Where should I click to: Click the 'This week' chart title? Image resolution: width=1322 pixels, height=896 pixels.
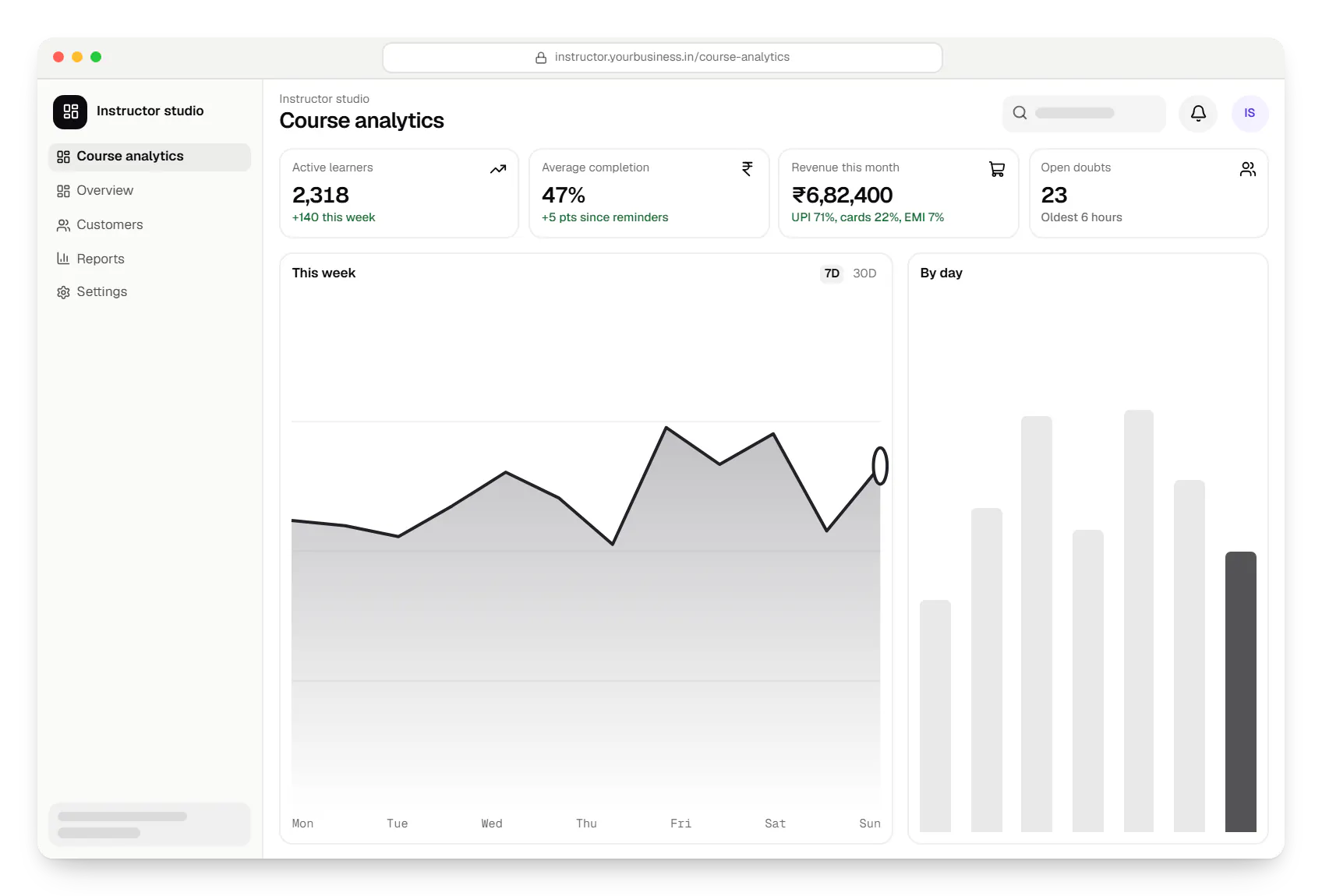(323, 273)
